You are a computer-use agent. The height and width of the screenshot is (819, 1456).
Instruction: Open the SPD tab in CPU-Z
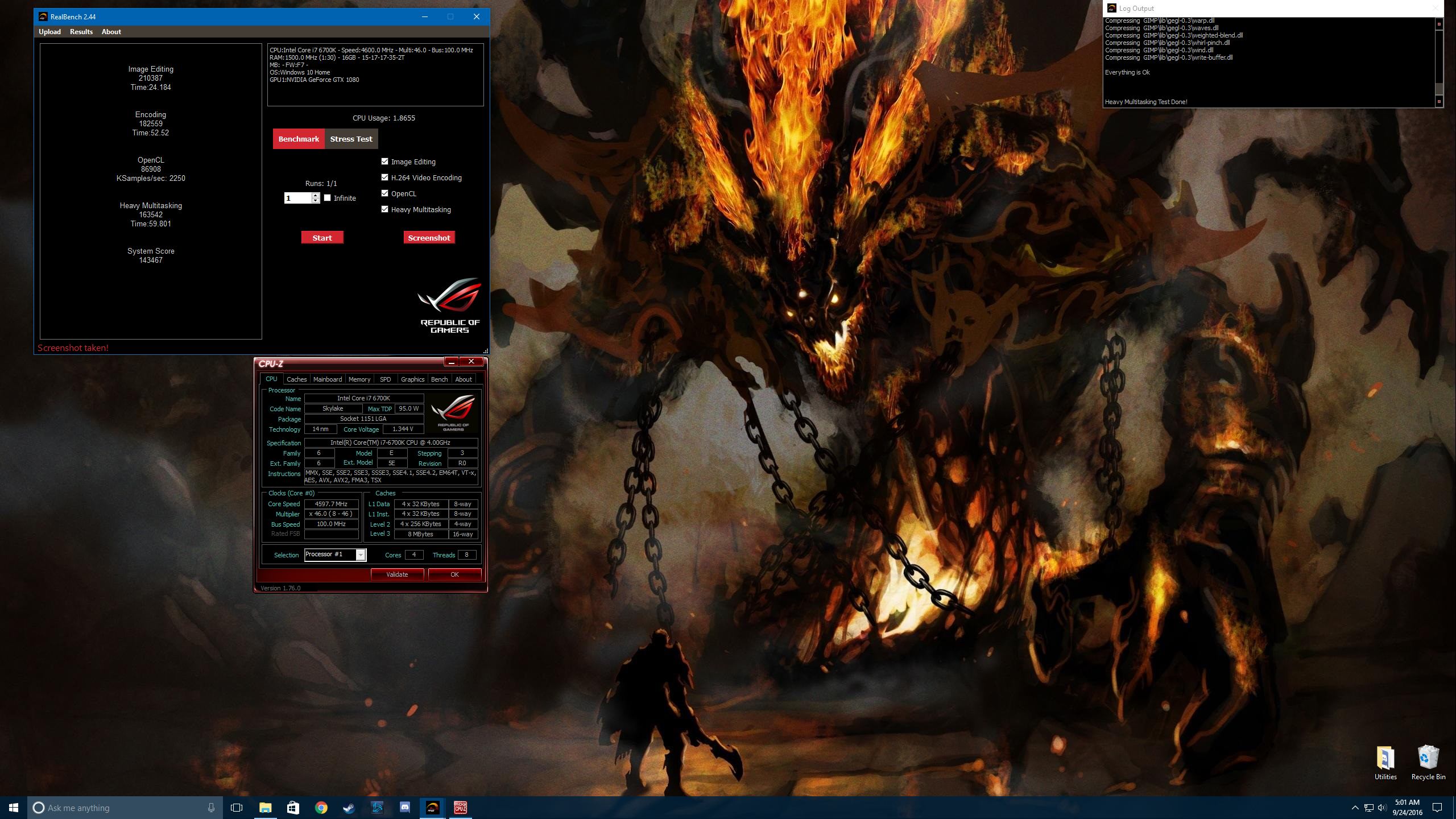point(386,379)
